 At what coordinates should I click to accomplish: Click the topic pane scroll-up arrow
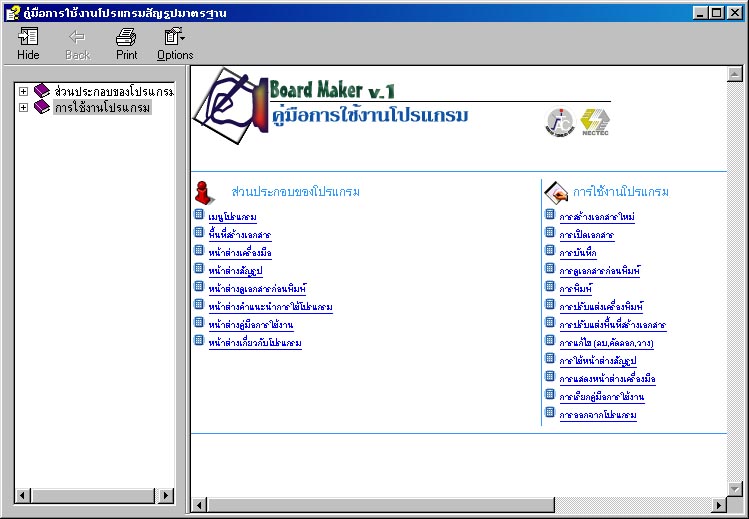734,74
